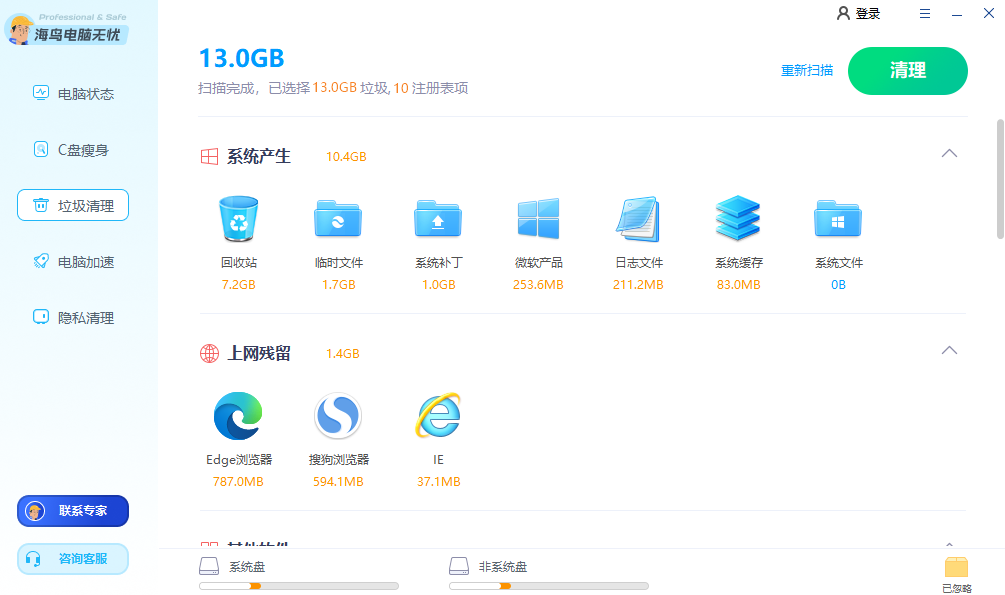Click the vertical scrollbar on the right
The width and height of the screenshot is (1005, 595).
[x=999, y=180]
